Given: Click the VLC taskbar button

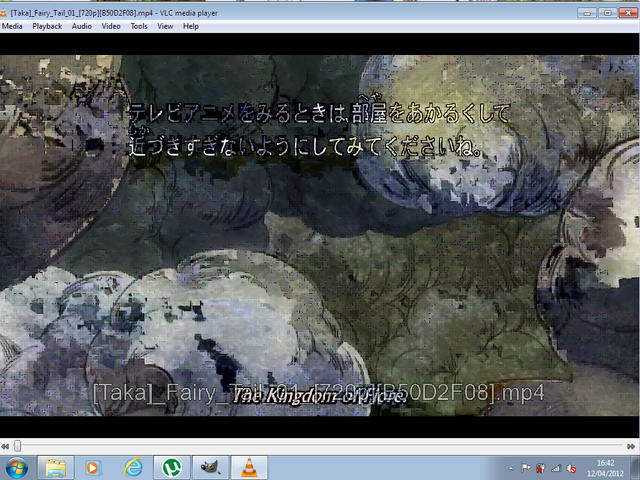Looking at the screenshot, I should pyautogui.click(x=249, y=468).
